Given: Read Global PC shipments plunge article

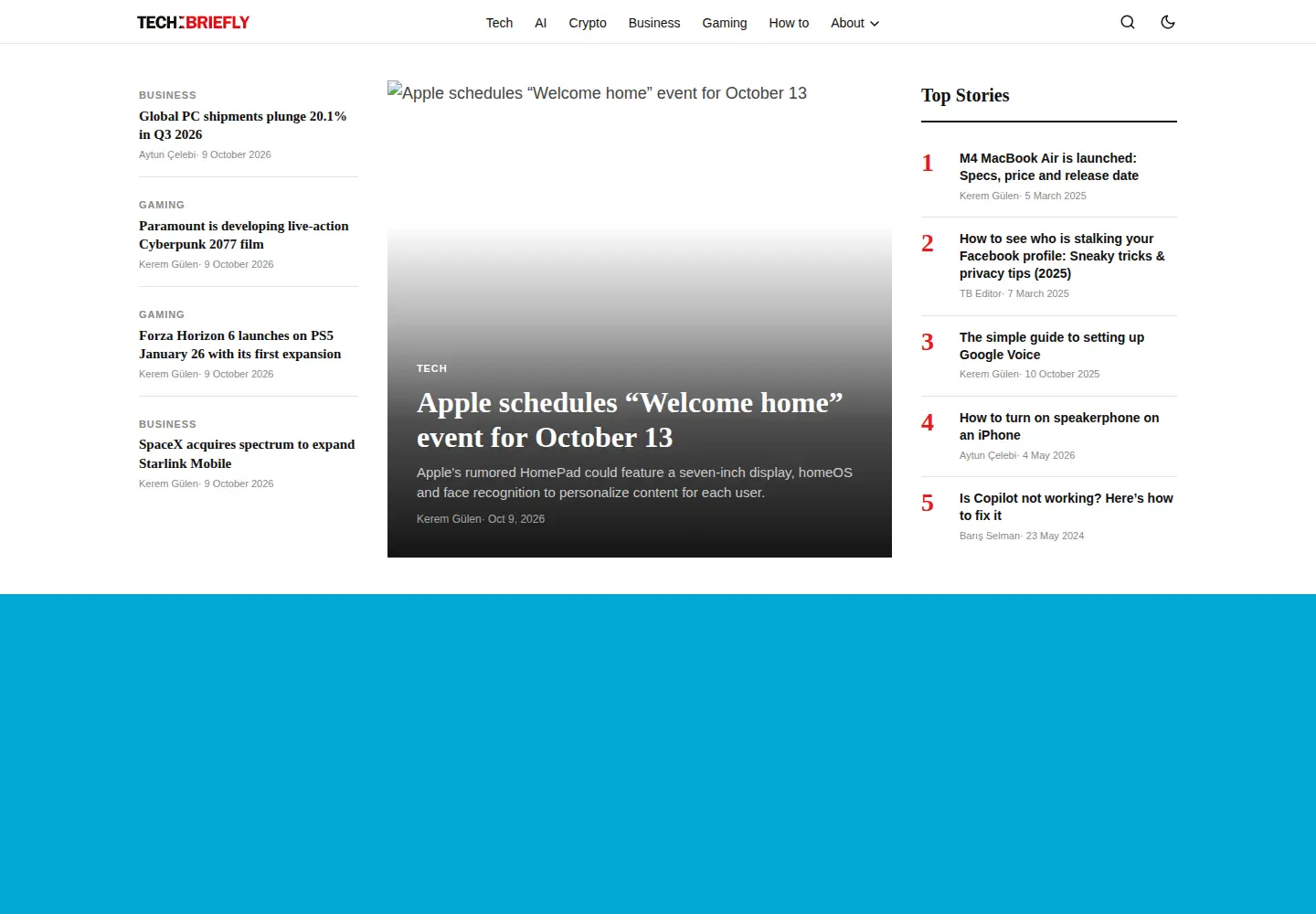Looking at the screenshot, I should click(x=243, y=125).
